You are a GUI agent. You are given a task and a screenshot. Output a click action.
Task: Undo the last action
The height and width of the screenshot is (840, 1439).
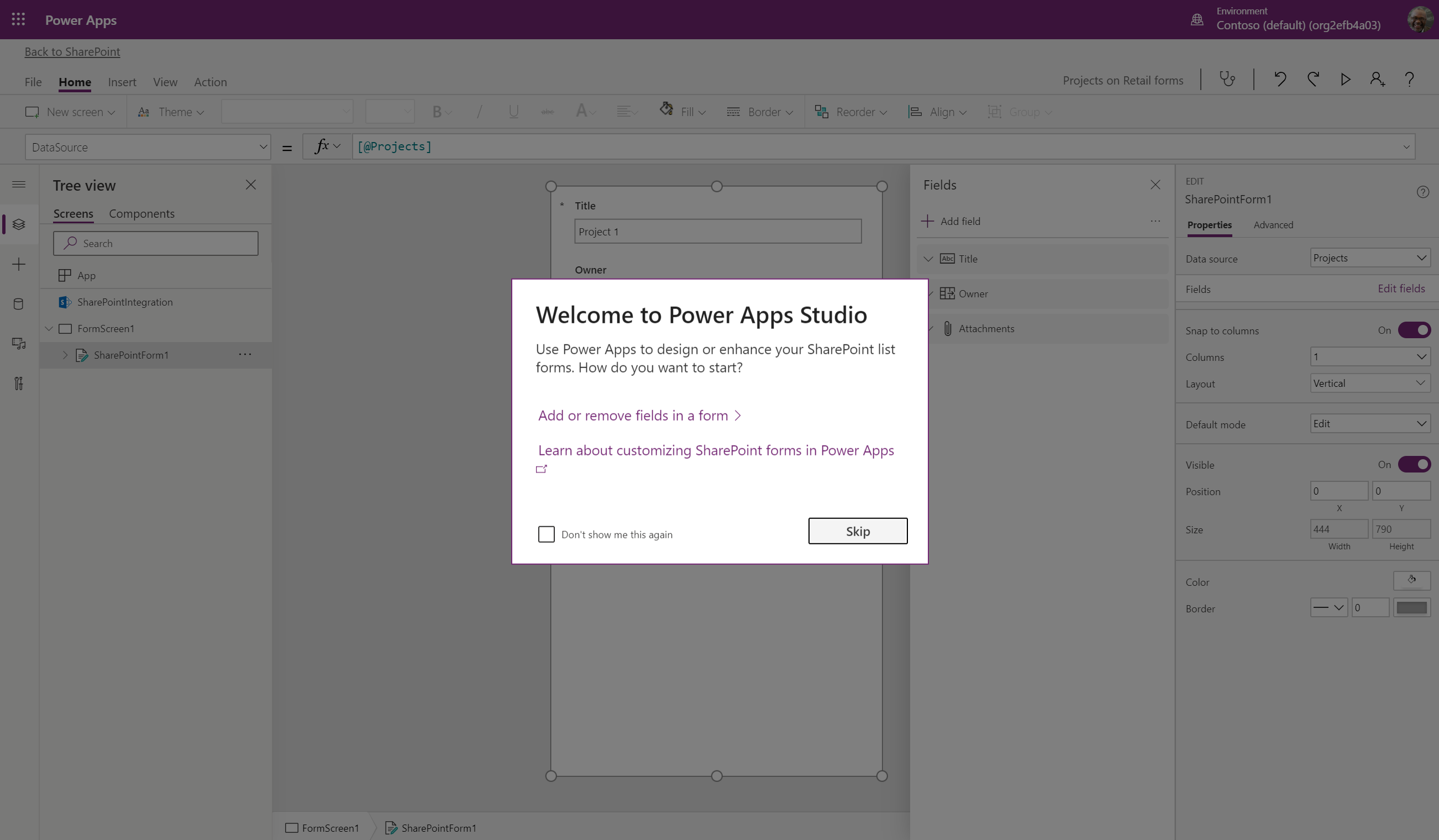pyautogui.click(x=1280, y=80)
